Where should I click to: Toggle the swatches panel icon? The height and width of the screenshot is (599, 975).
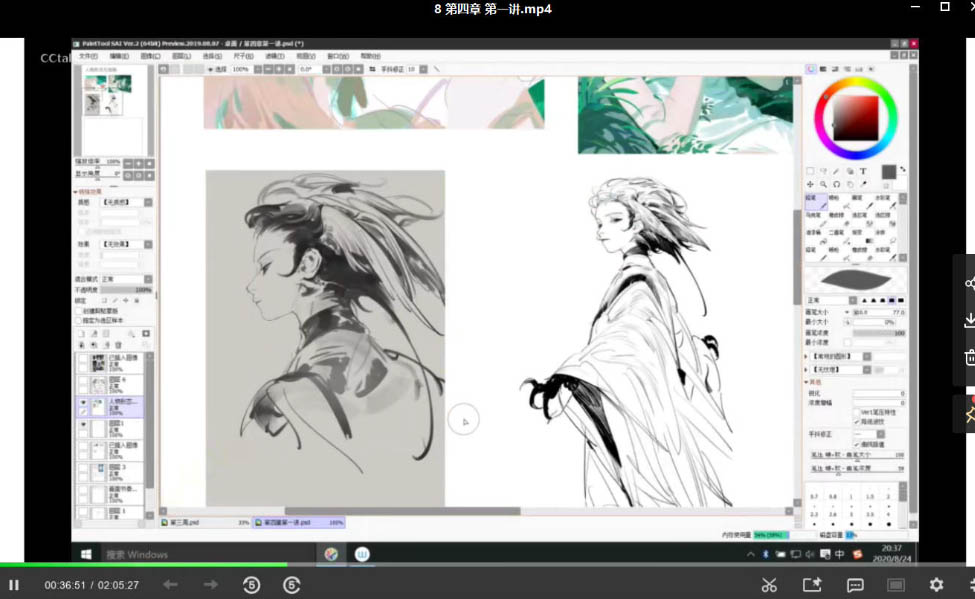859,69
